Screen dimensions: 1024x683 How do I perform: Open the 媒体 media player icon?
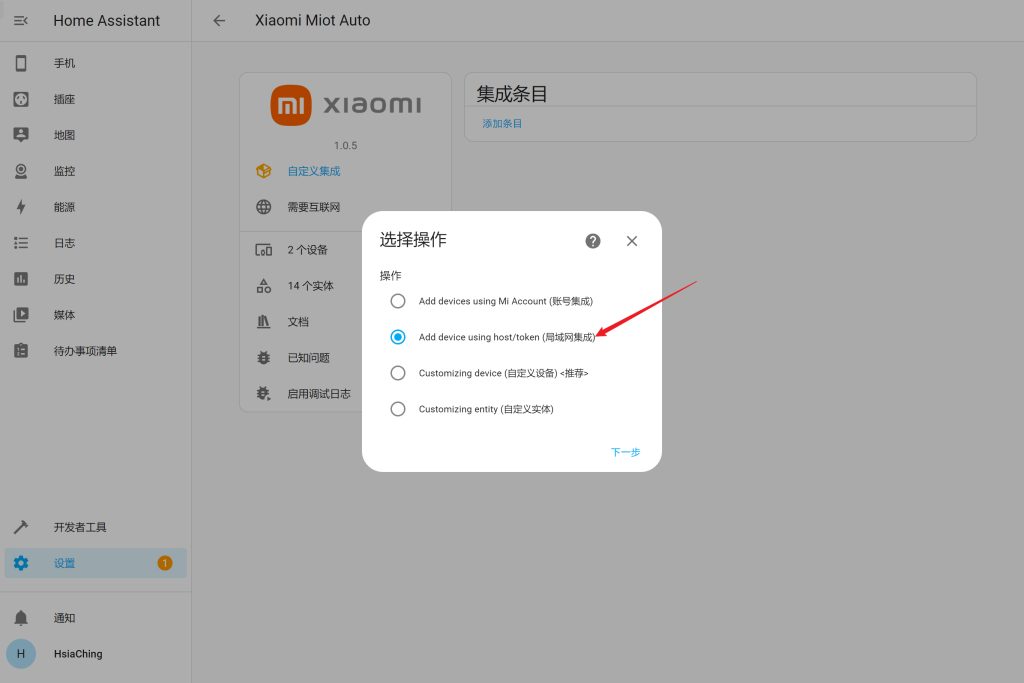click(x=21, y=315)
